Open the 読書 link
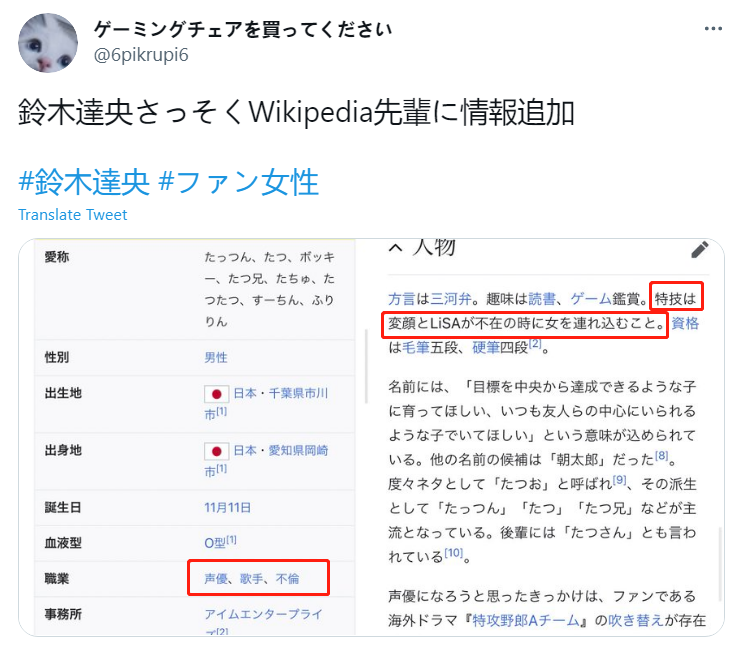 [x=542, y=299]
